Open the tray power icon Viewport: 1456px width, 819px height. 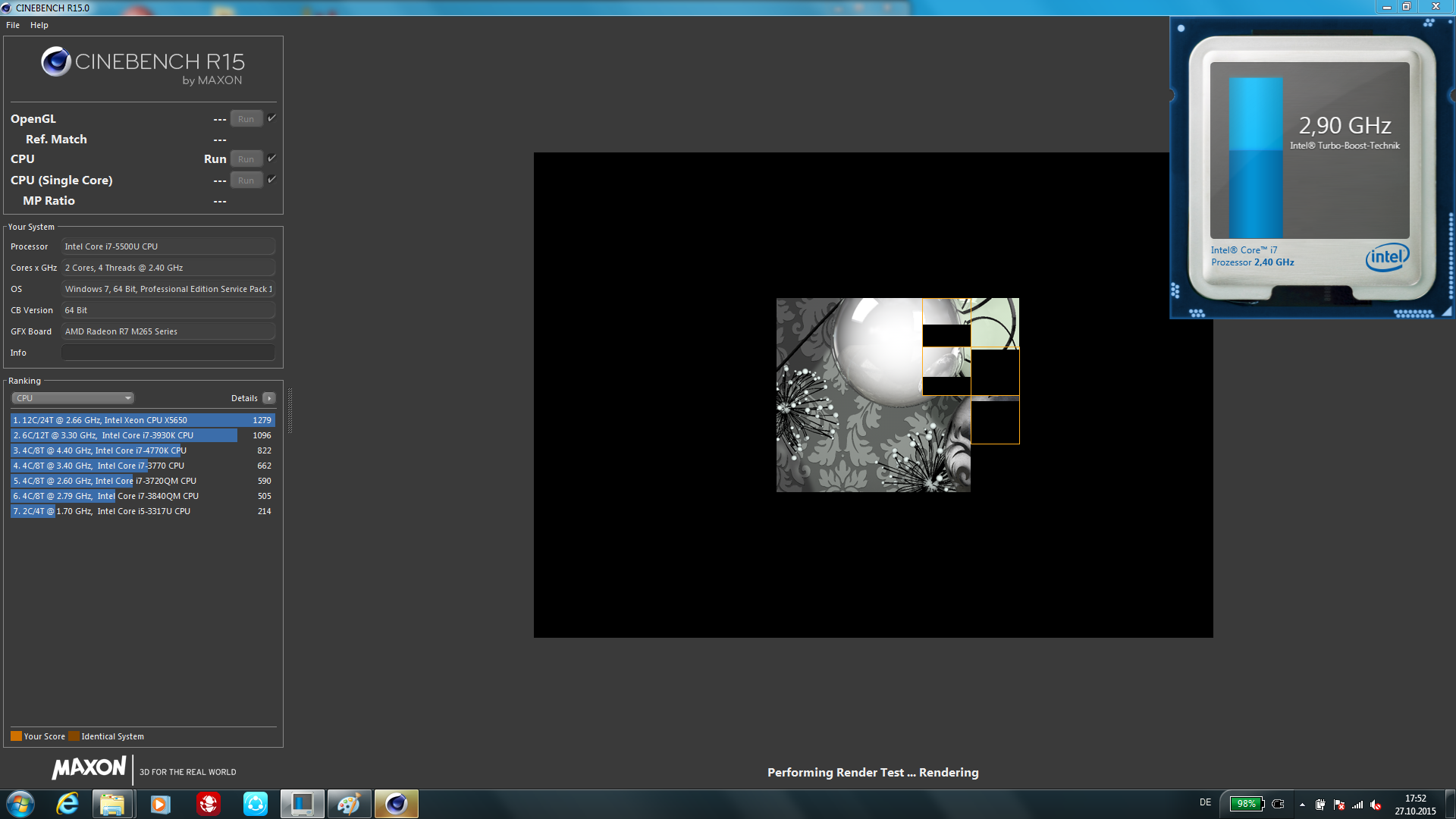pos(1320,805)
